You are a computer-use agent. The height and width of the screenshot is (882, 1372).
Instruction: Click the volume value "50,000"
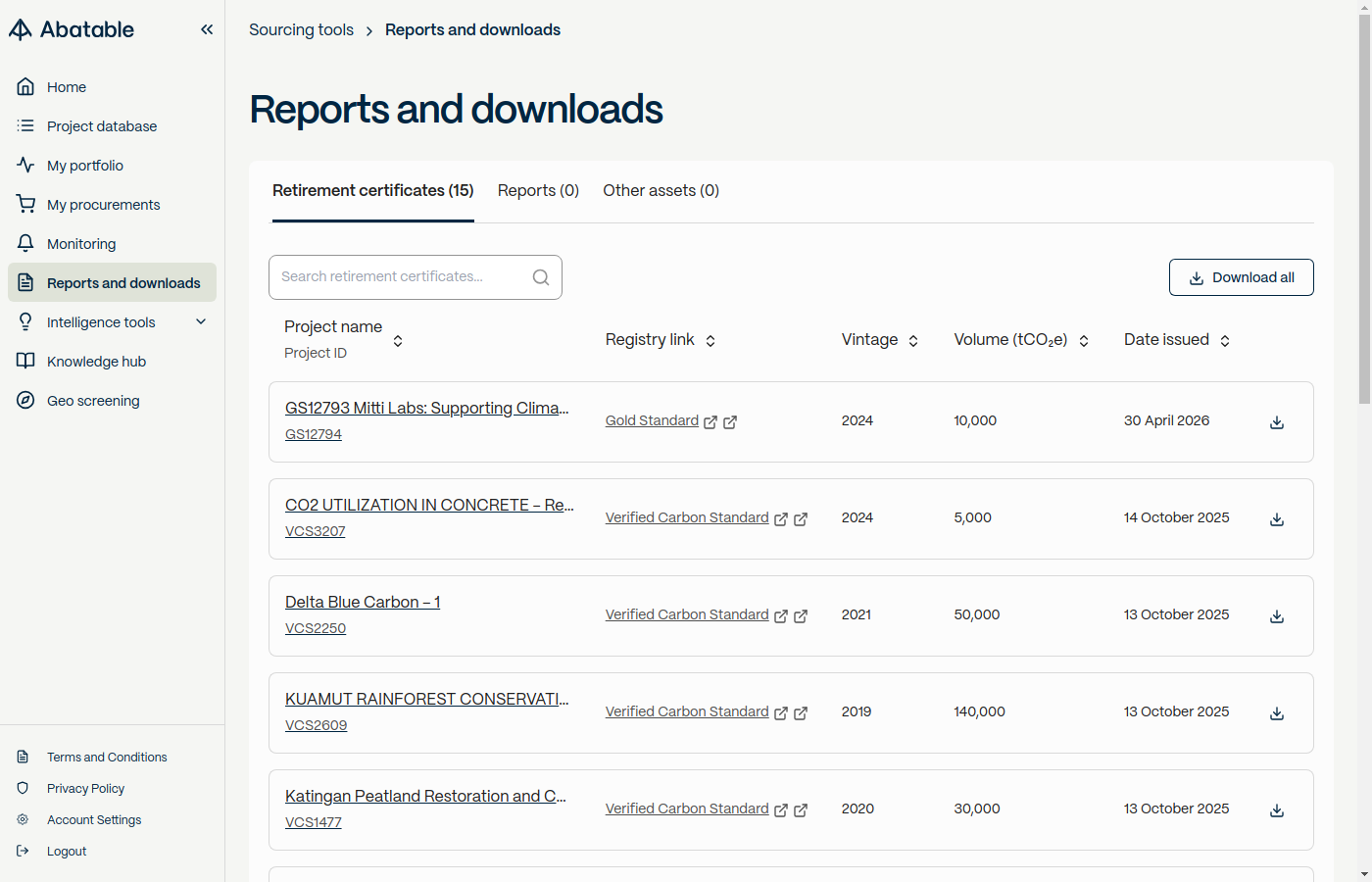click(977, 614)
